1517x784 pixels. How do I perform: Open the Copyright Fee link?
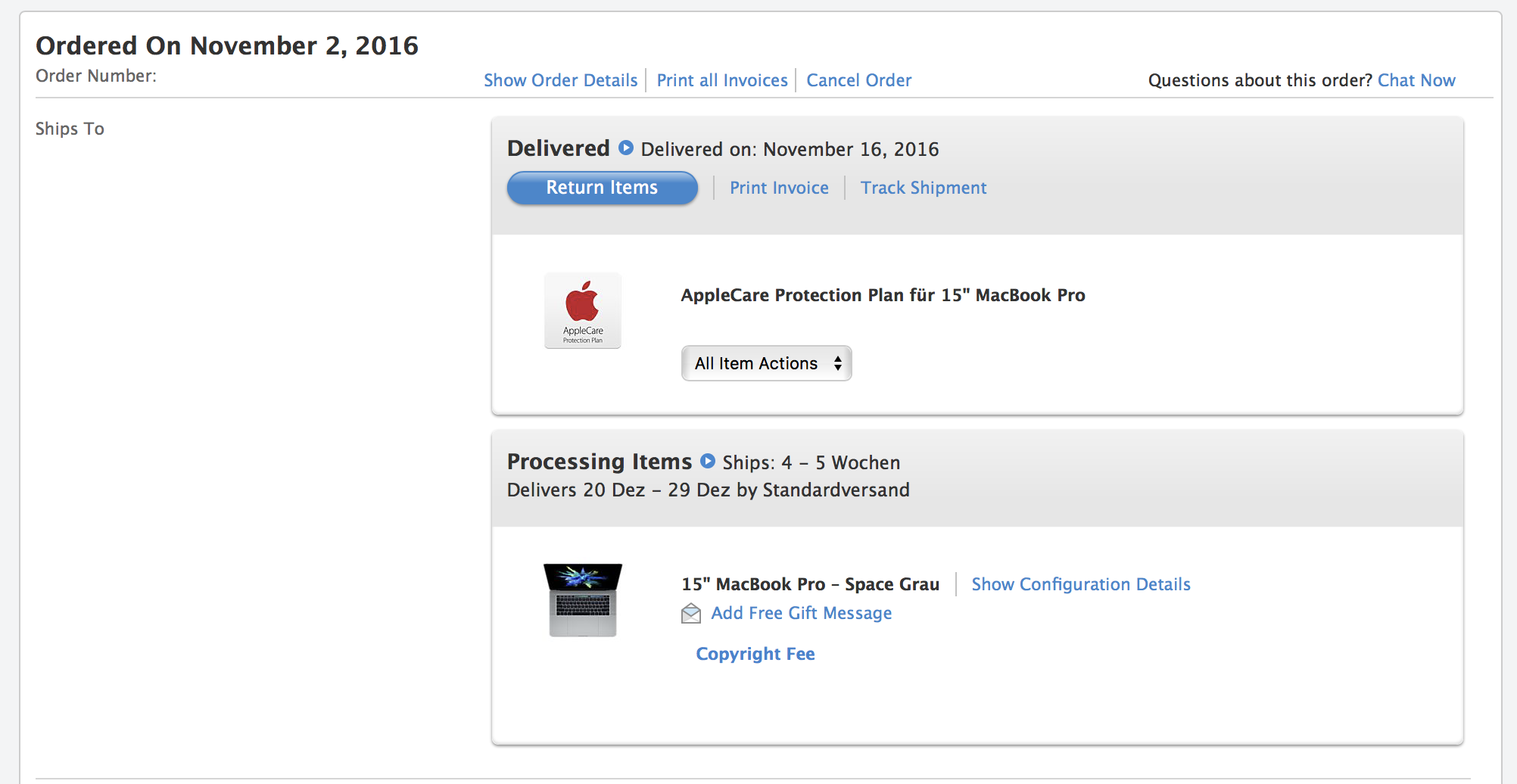pyautogui.click(x=755, y=654)
